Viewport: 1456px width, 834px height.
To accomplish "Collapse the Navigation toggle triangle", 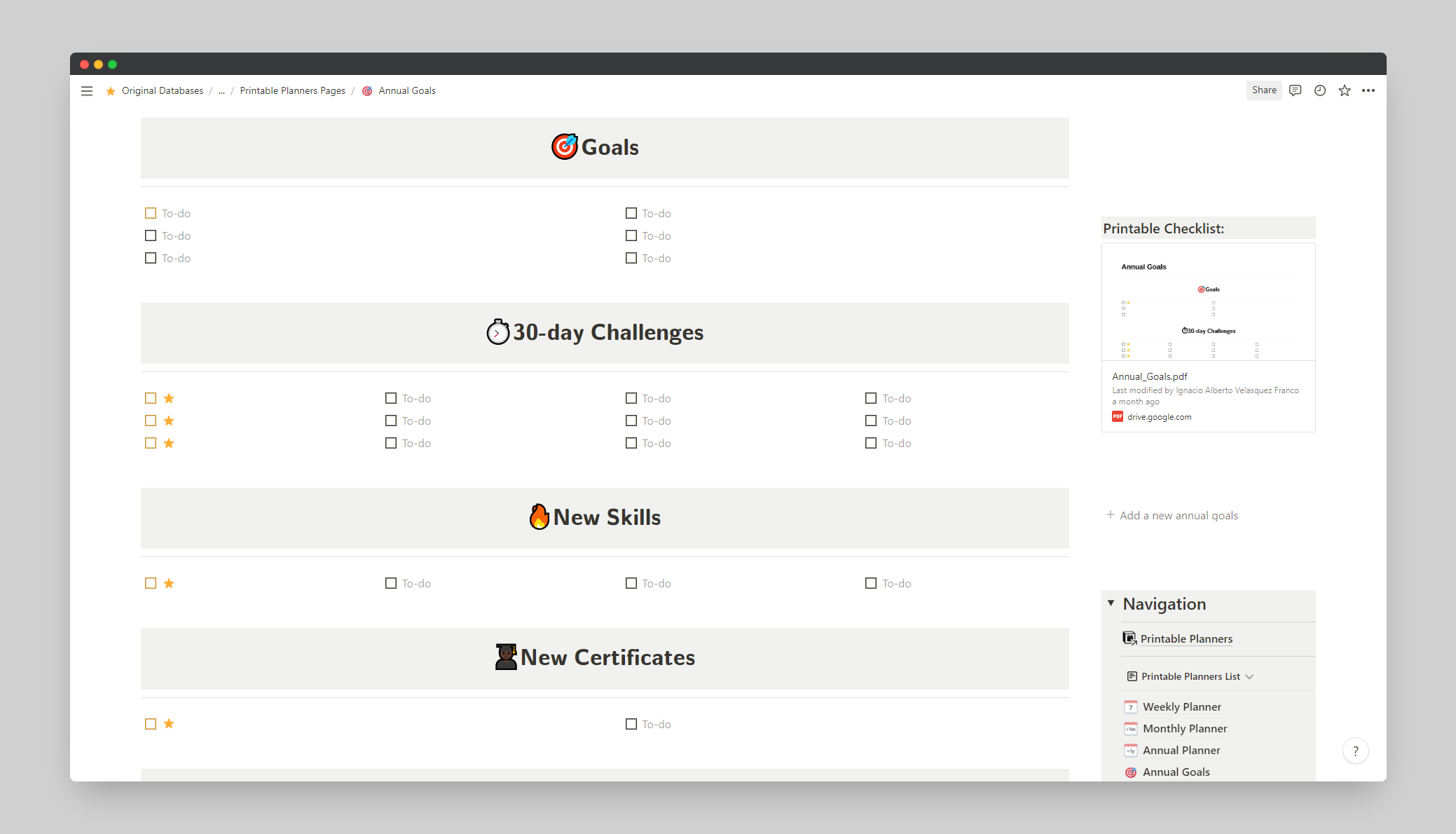I will pyautogui.click(x=1111, y=603).
